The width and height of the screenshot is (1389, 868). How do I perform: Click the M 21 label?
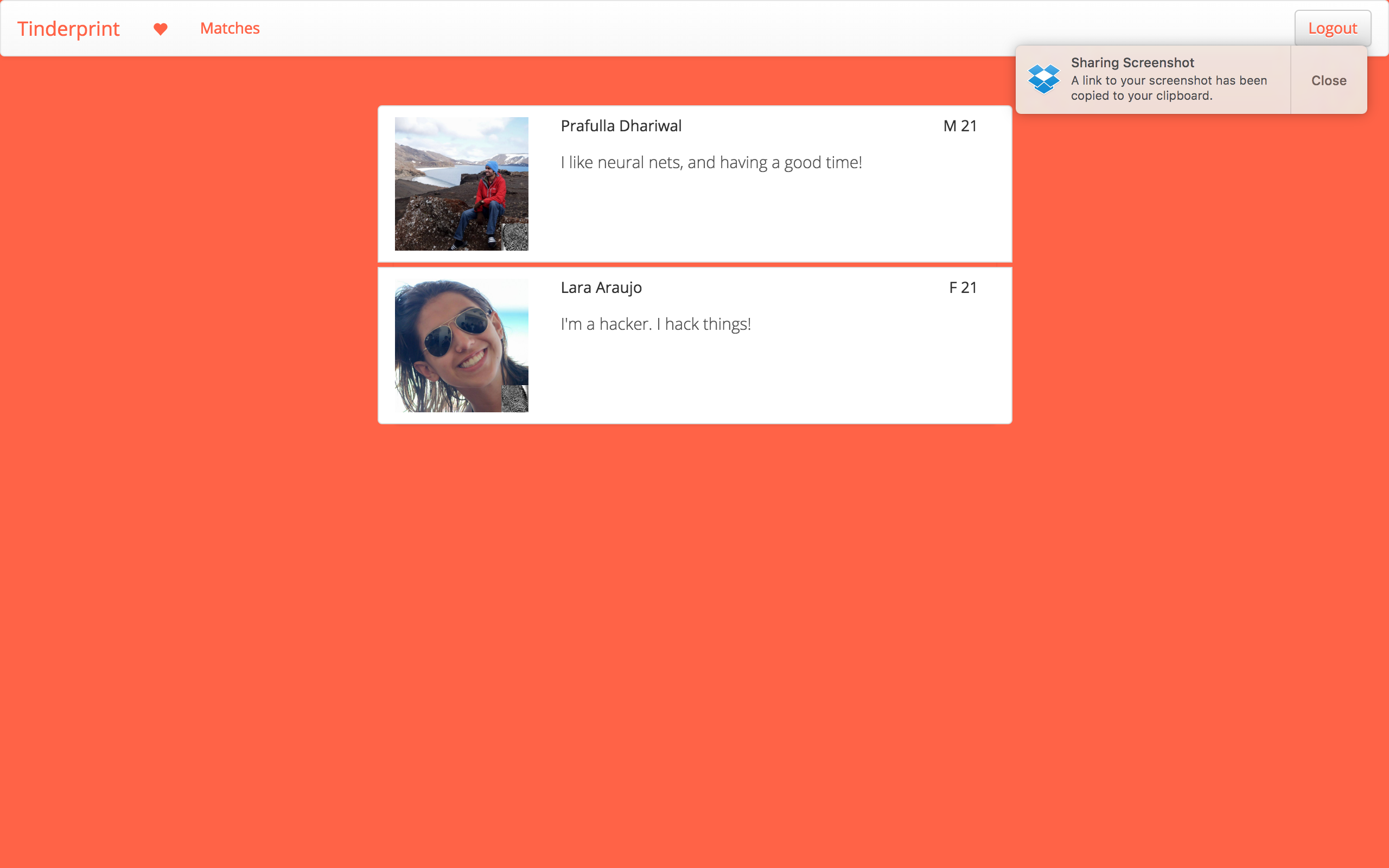point(960,126)
